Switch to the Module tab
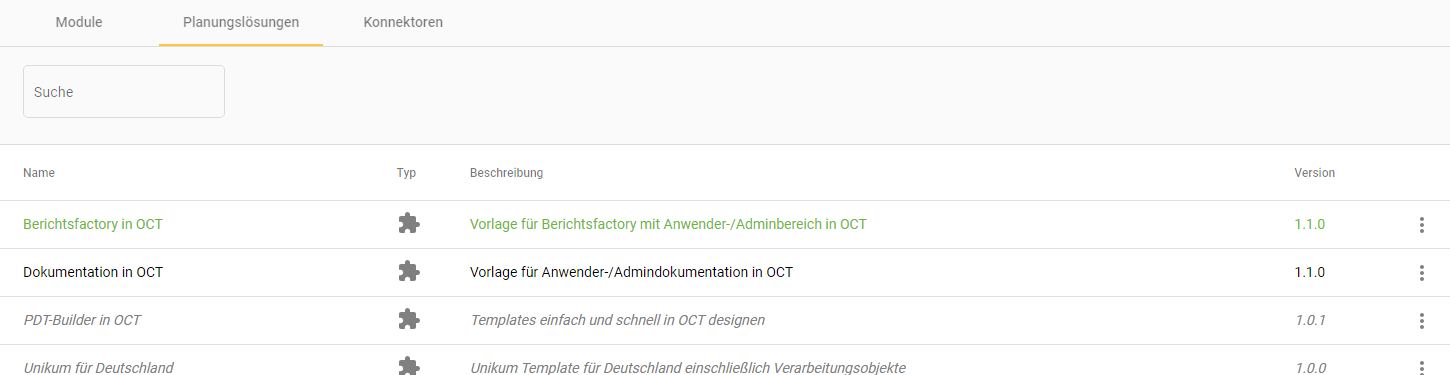Screen dimensions: 1450x375 tap(79, 22)
